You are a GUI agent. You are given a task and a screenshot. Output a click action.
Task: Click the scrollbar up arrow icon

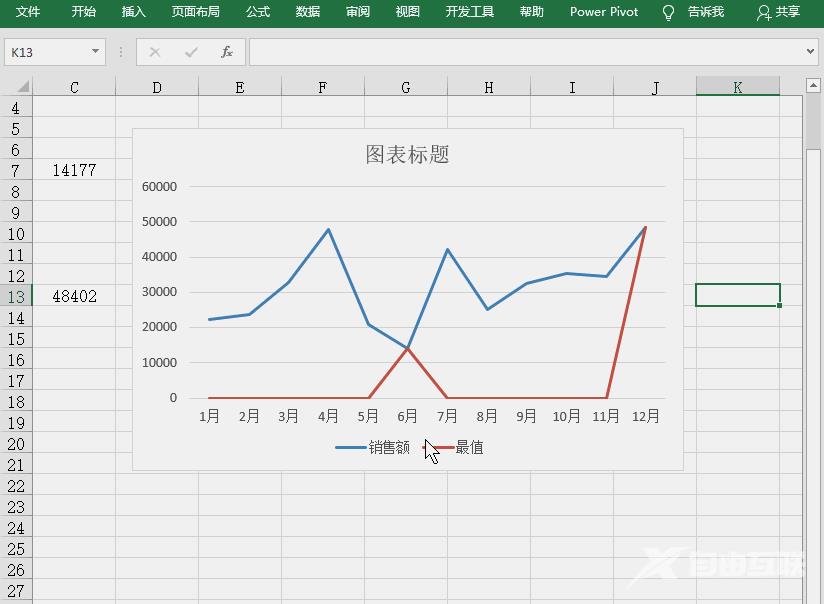pyautogui.click(x=811, y=87)
